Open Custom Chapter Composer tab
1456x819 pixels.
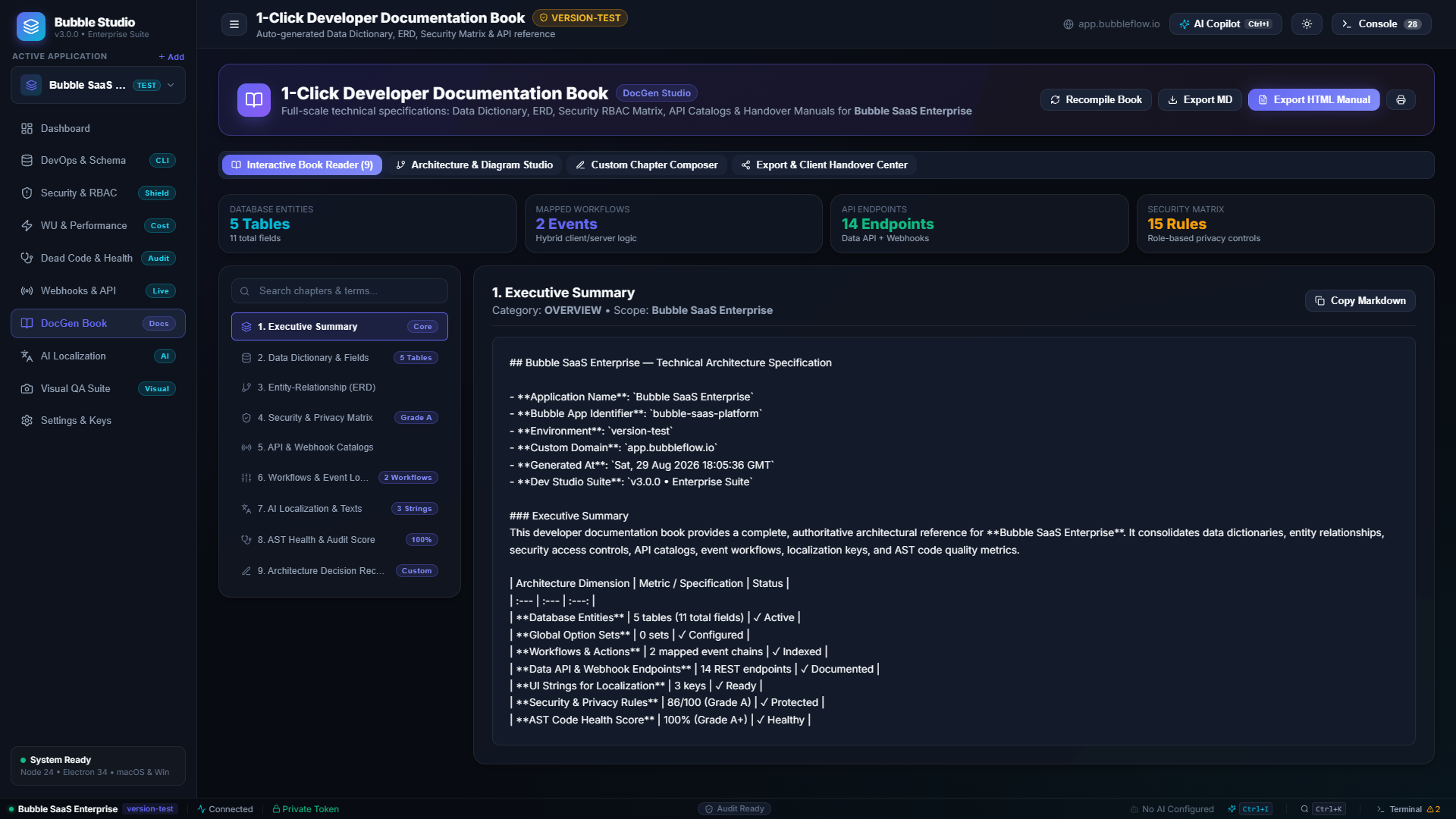point(646,165)
